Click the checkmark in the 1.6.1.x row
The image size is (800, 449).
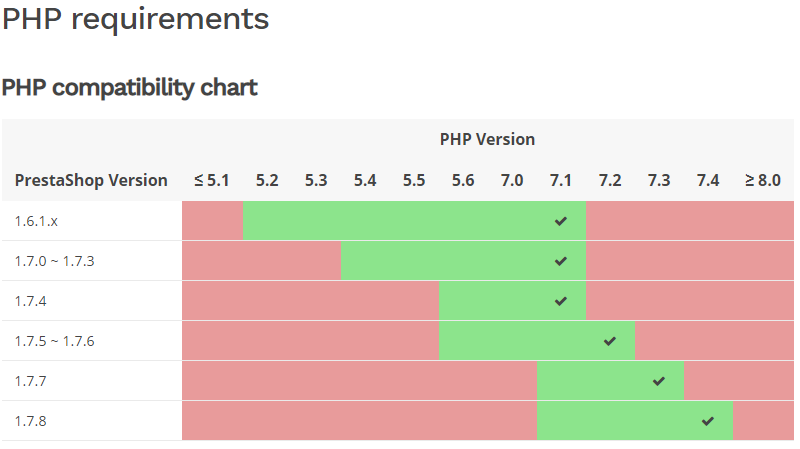click(561, 221)
